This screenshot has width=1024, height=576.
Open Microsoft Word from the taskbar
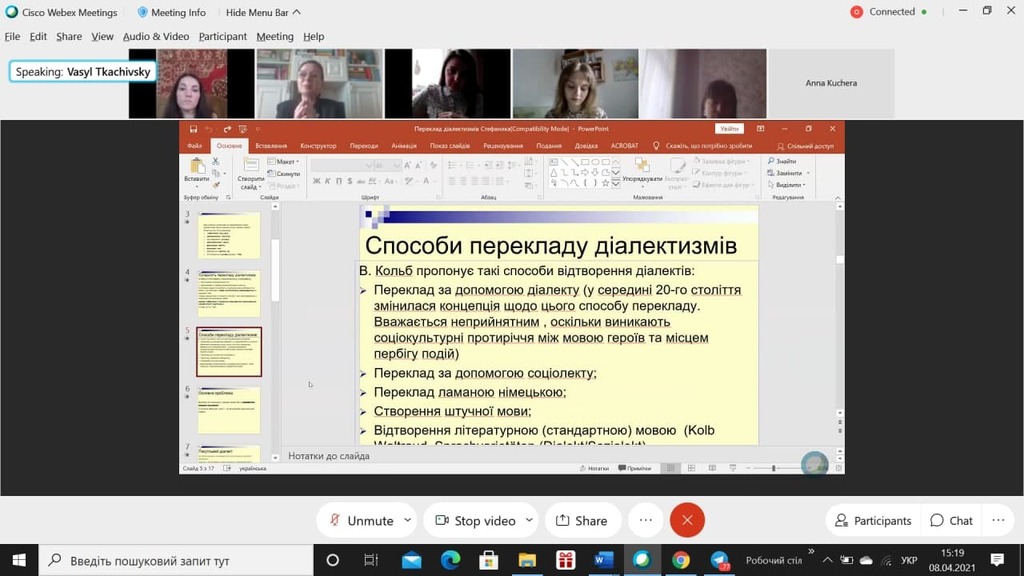pos(603,560)
